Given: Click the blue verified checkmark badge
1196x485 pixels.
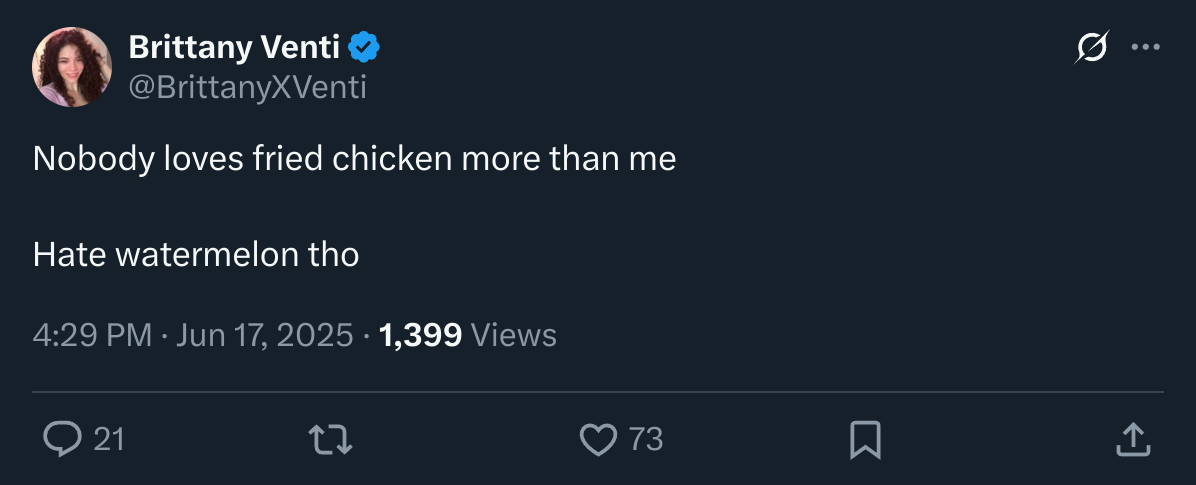Looking at the screenshot, I should click(x=363, y=46).
